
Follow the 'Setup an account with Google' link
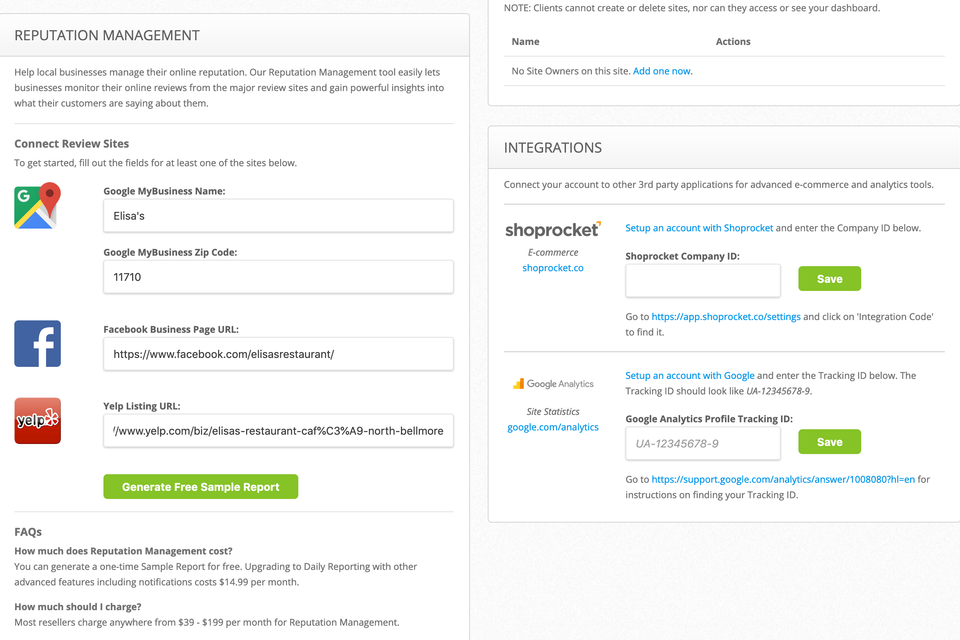point(690,375)
